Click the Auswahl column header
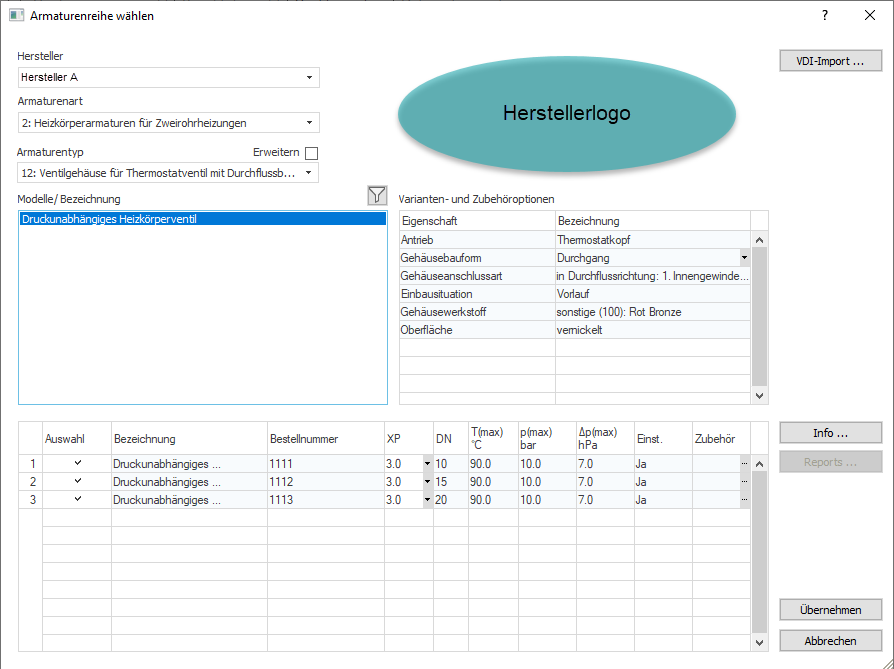This screenshot has height=669, width=894. pos(77,439)
